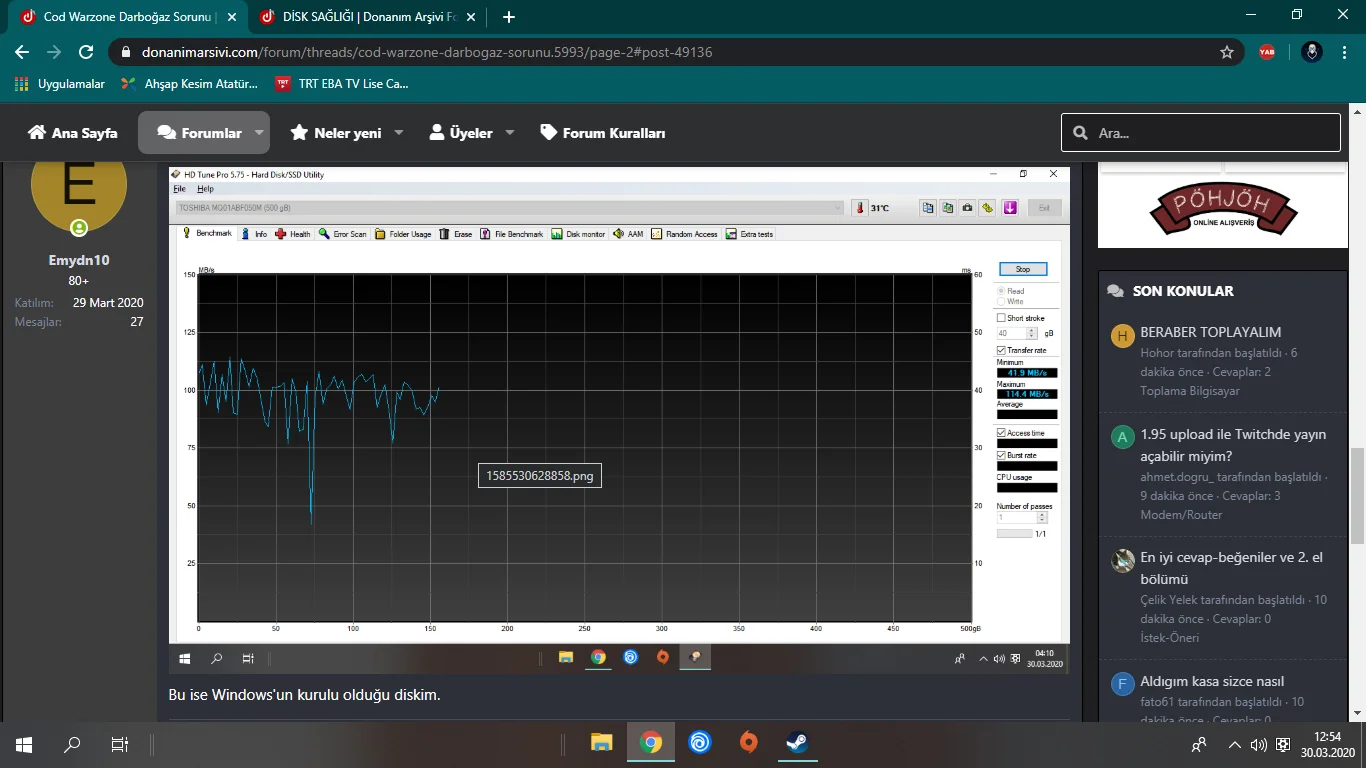Open the Üyeler navigation item
1366x768 pixels.
[x=461, y=133]
